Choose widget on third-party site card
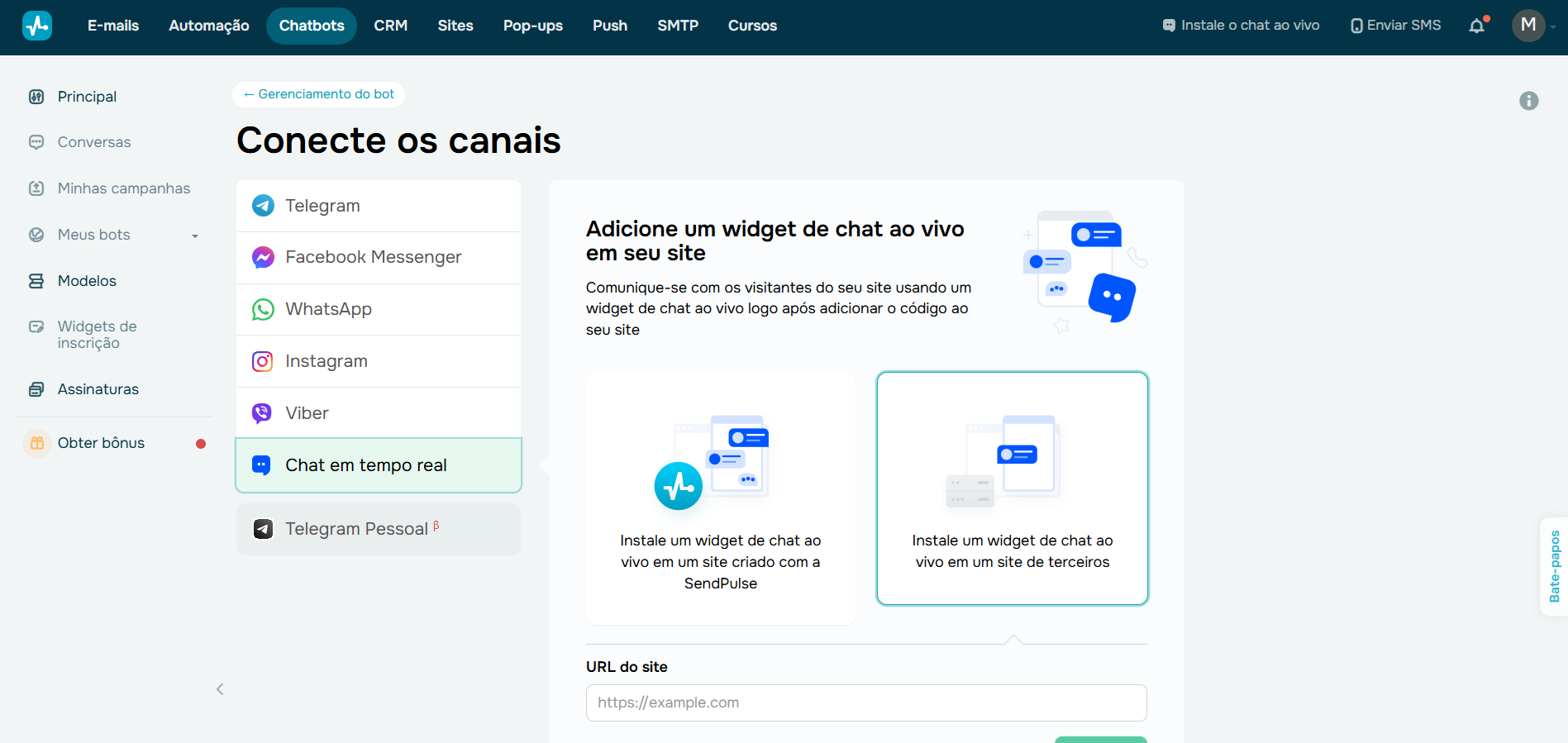The height and width of the screenshot is (743, 1568). pos(1013,488)
